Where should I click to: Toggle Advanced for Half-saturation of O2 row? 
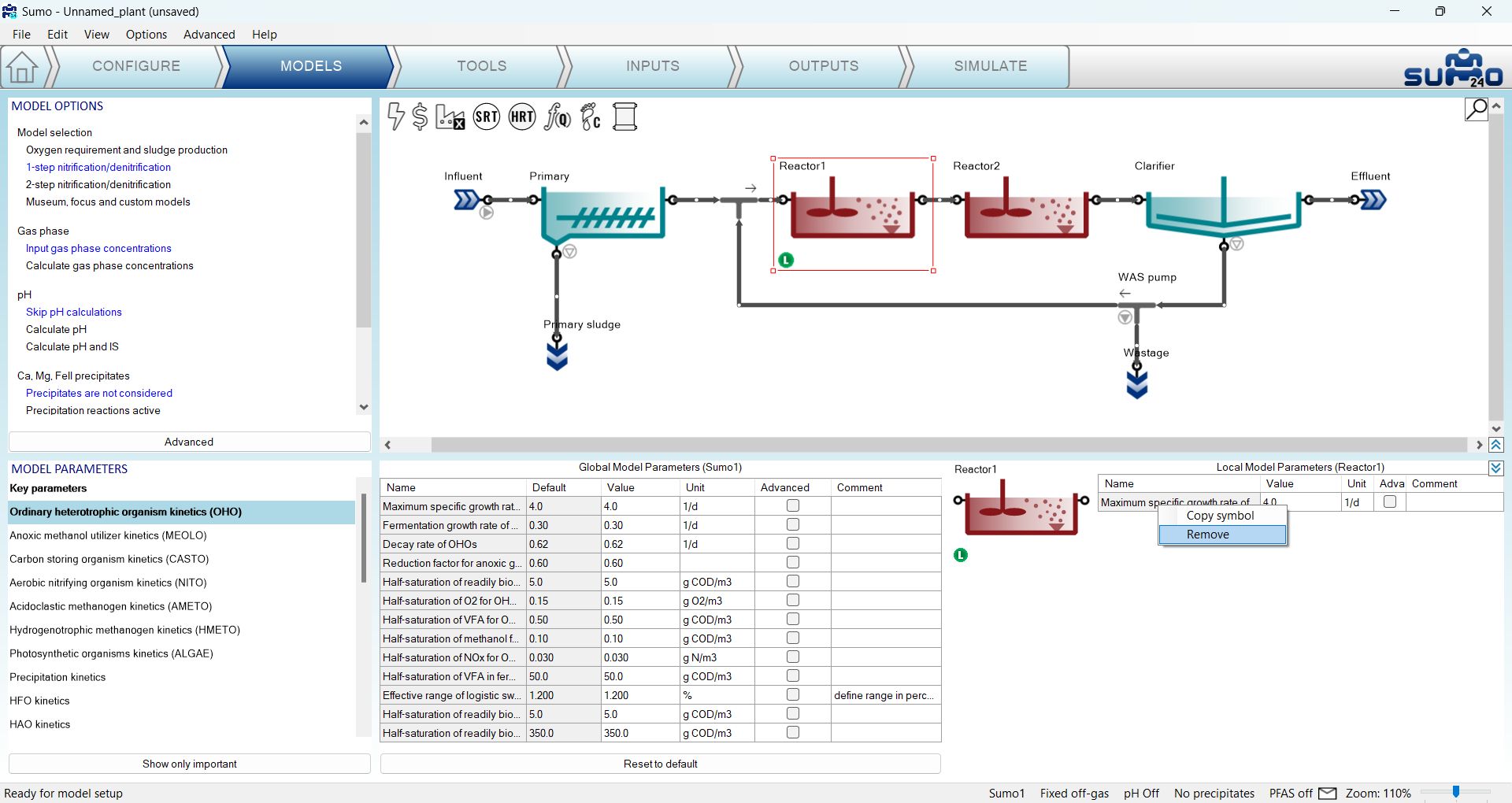[793, 601]
